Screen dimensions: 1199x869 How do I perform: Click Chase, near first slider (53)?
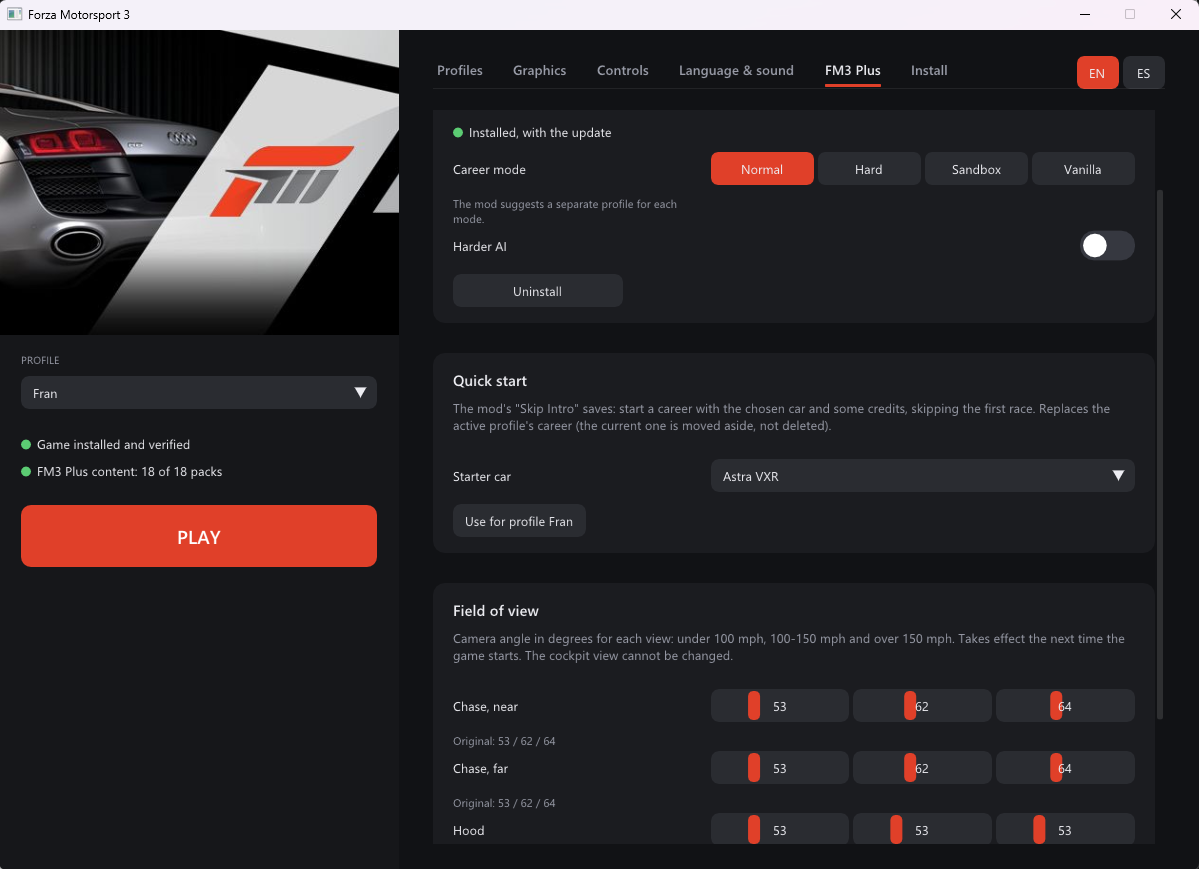point(779,705)
